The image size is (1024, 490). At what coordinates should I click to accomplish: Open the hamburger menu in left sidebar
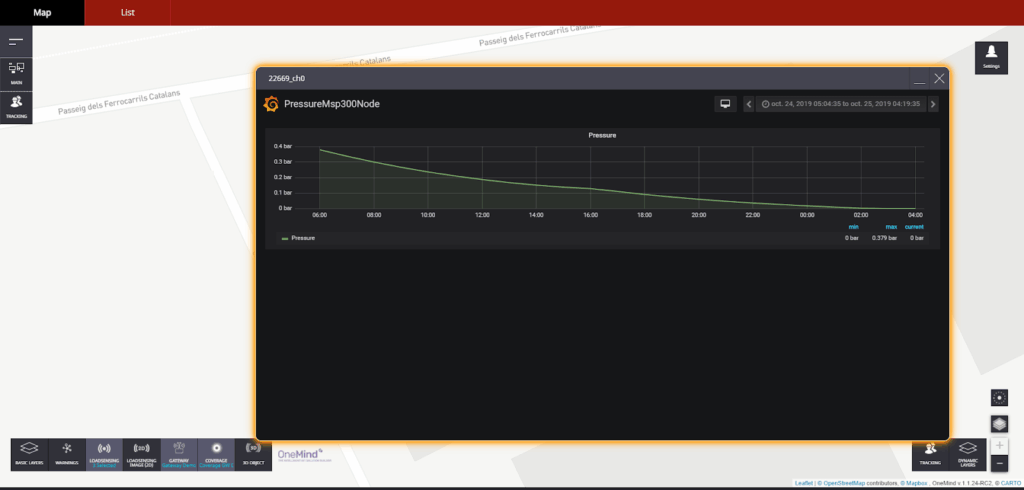click(16, 41)
